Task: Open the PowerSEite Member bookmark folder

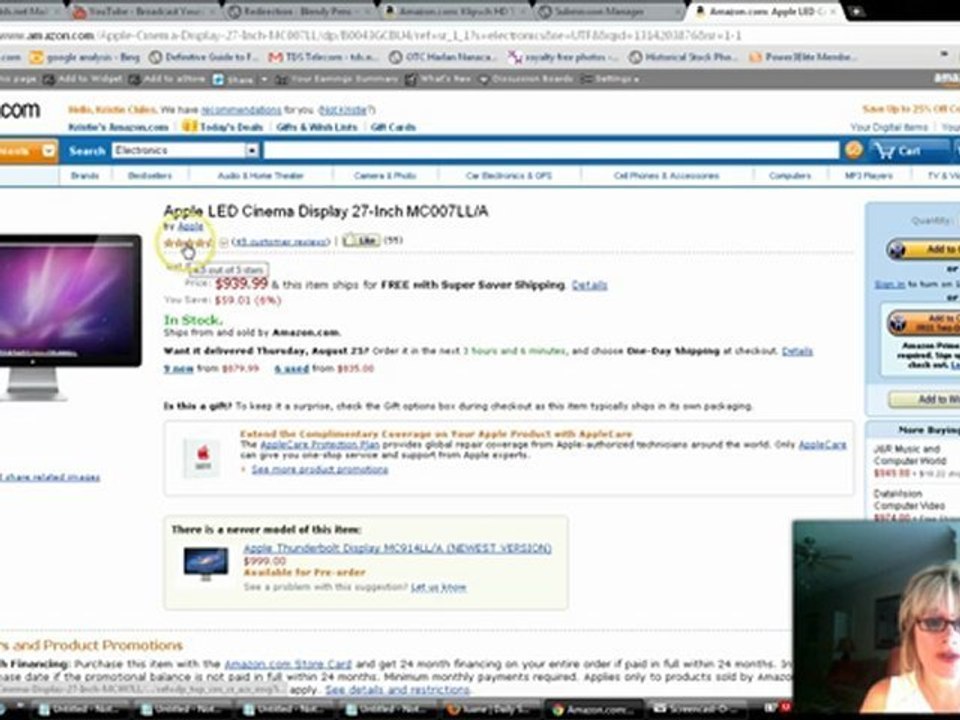Action: click(803, 57)
